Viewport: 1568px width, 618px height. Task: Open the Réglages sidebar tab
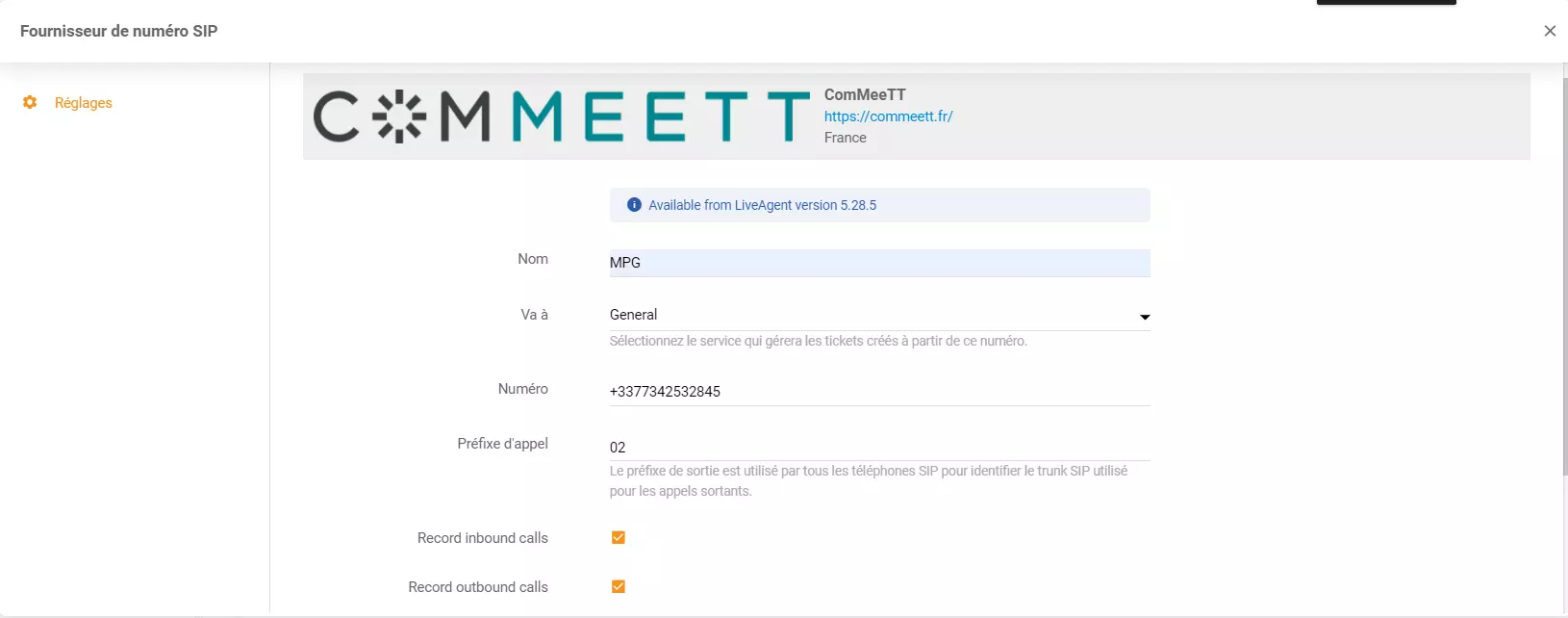[83, 103]
